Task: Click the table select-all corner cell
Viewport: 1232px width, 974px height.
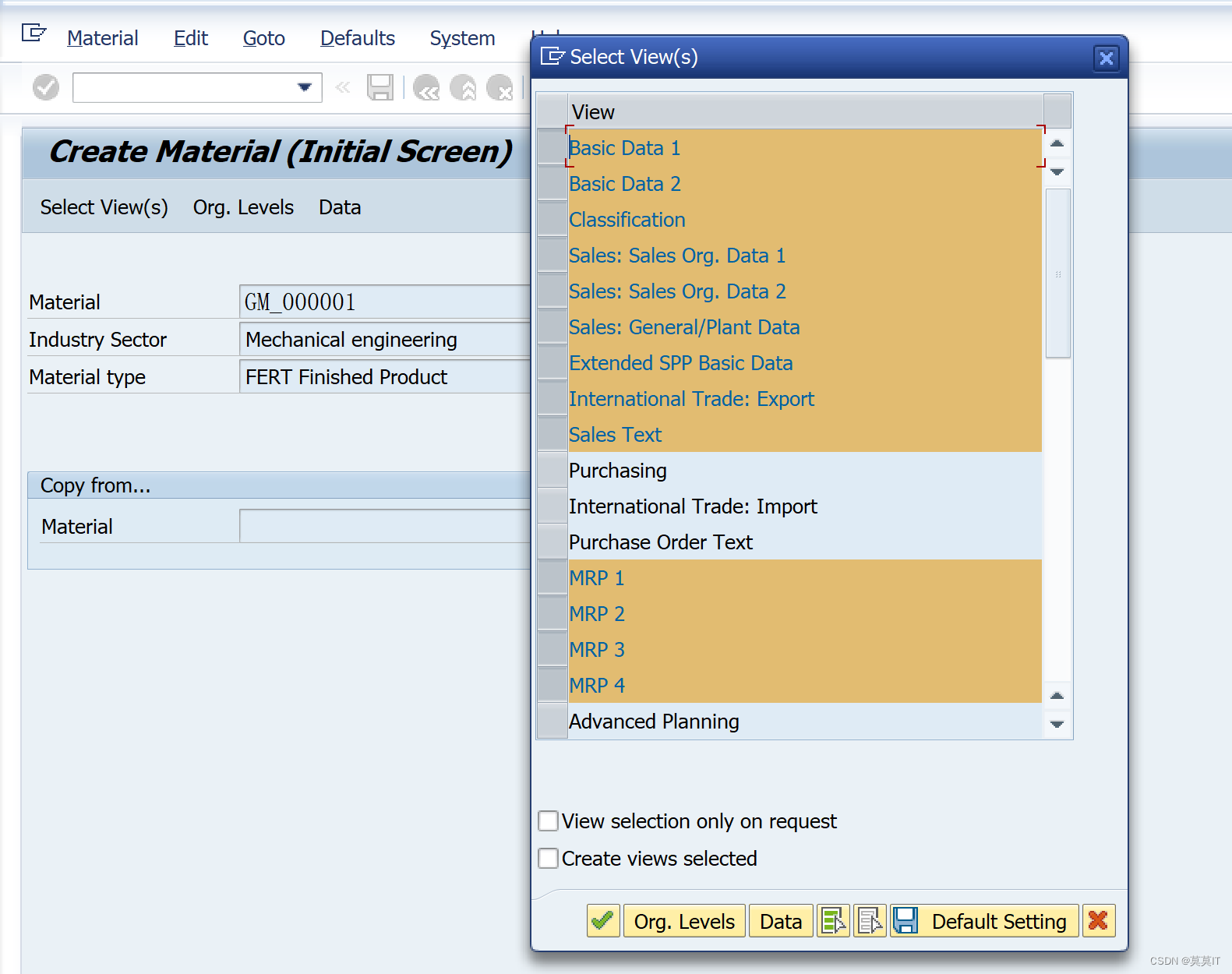Action: click(x=552, y=111)
